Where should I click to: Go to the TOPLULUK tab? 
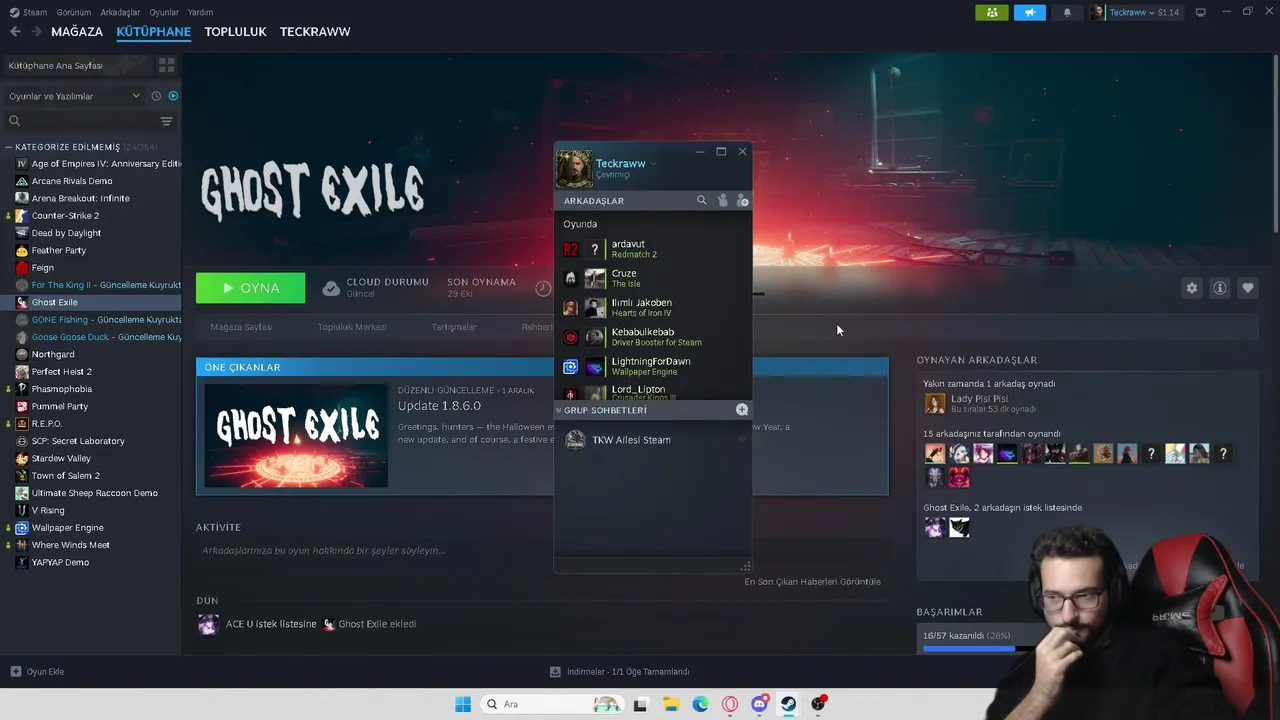(x=235, y=32)
